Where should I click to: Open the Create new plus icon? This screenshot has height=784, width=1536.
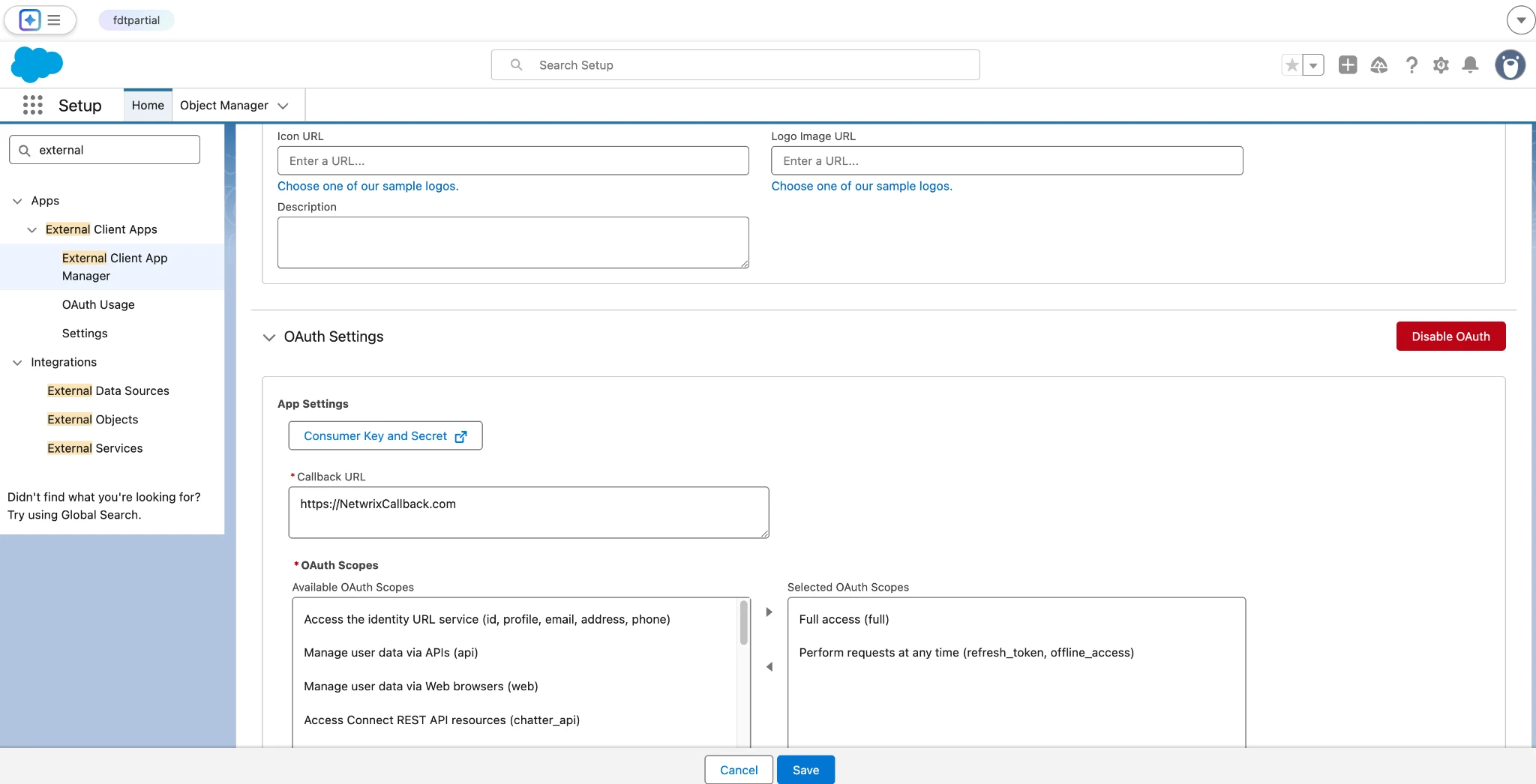pos(1348,65)
